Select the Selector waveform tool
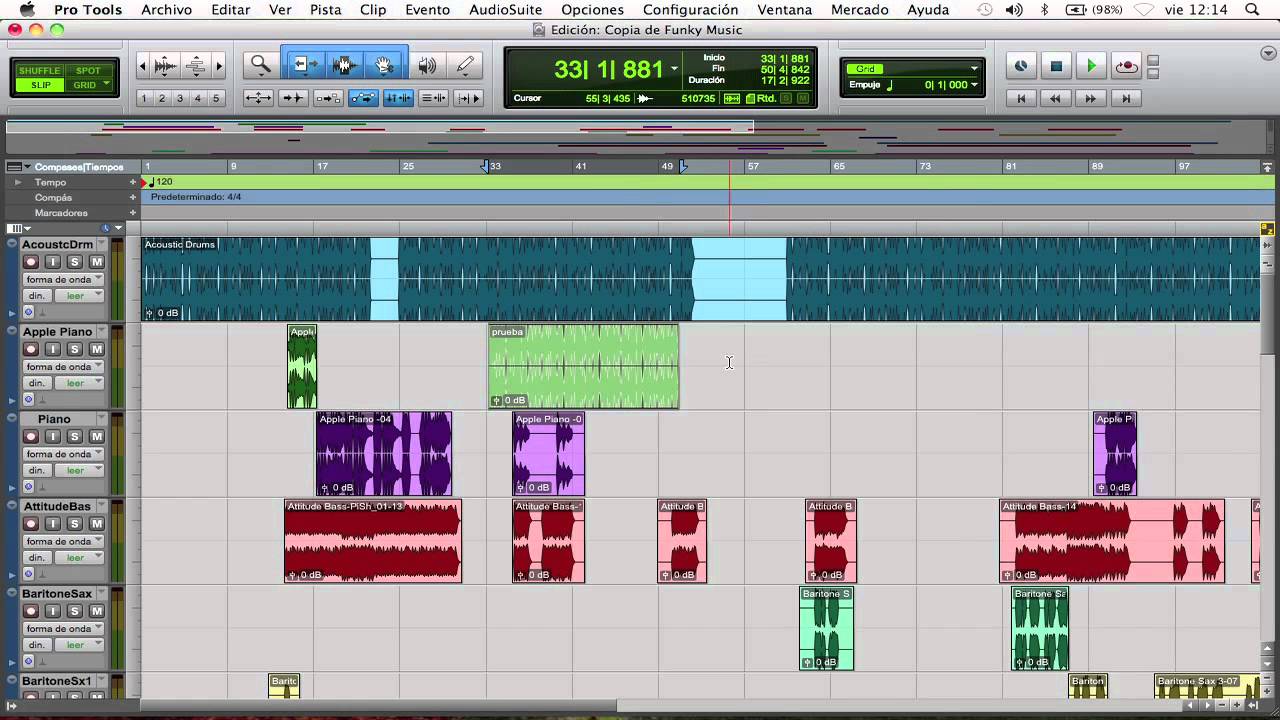The height and width of the screenshot is (720, 1280). pos(345,65)
